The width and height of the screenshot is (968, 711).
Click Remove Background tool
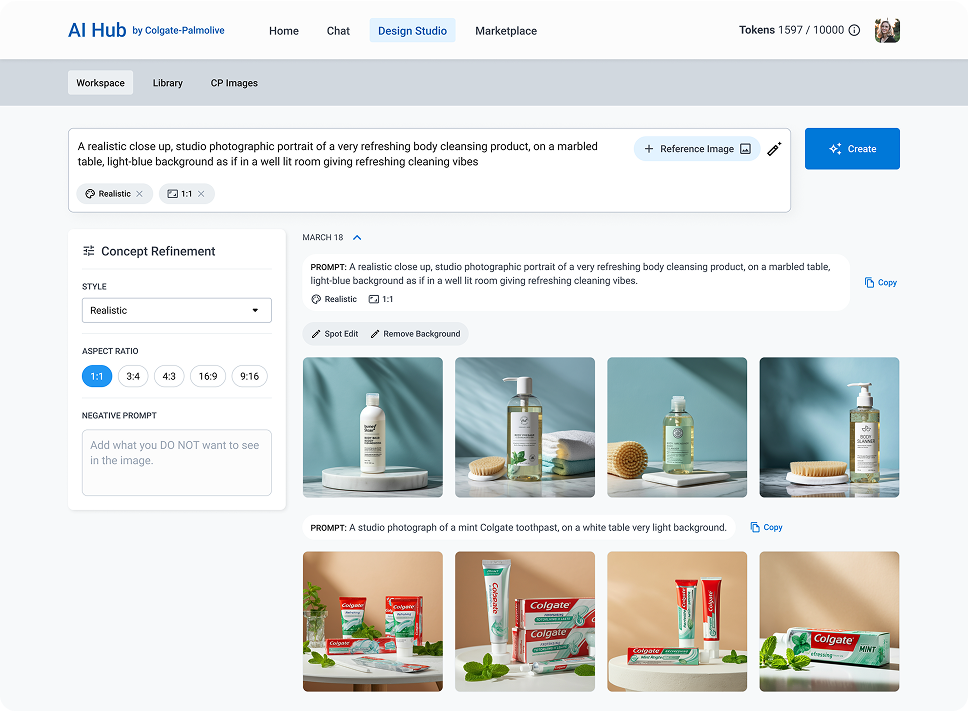(x=415, y=334)
